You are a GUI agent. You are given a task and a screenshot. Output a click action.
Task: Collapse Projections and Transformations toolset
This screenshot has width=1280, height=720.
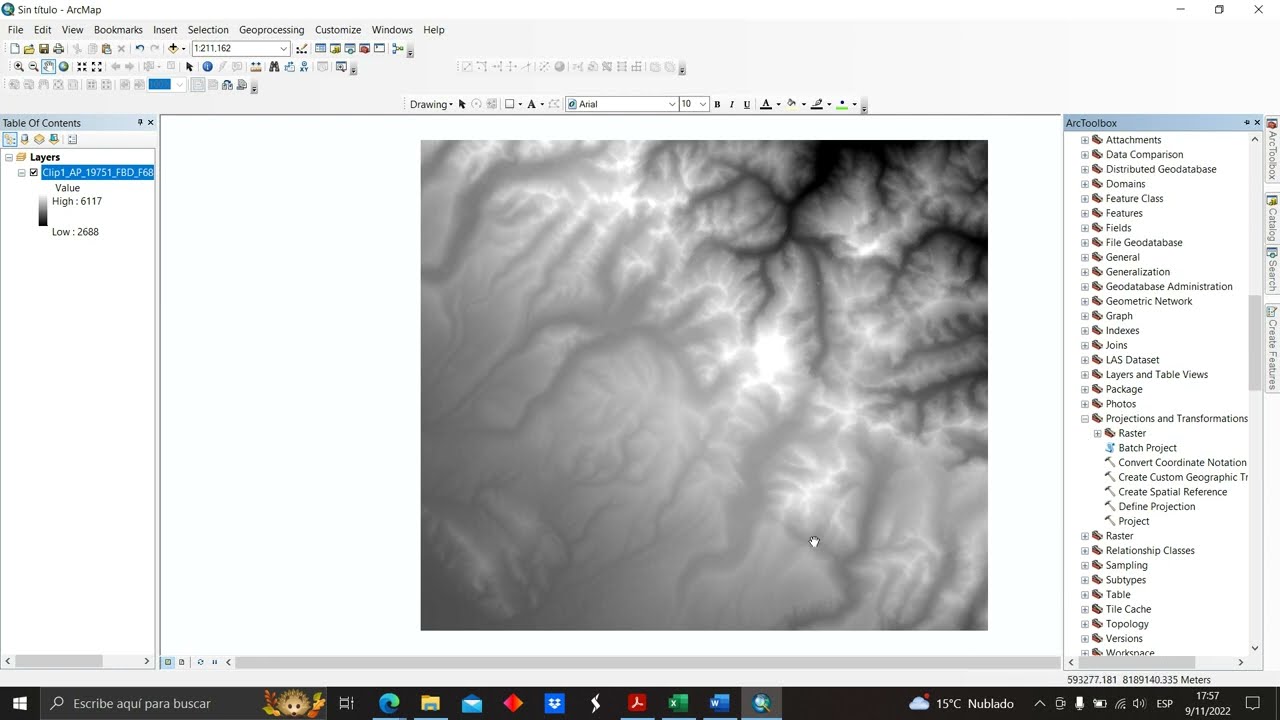[x=1085, y=419]
